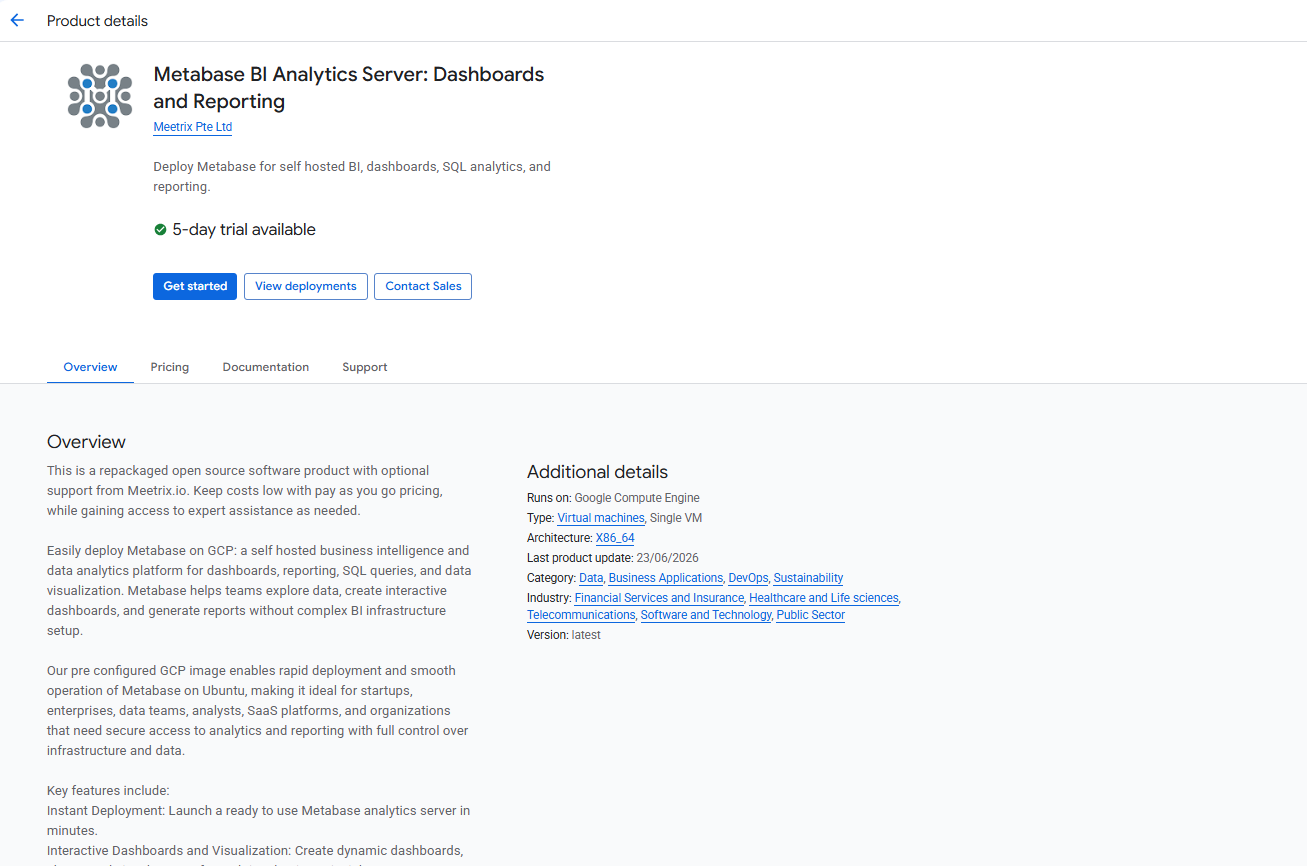Open Software and Technology industry link
The width and height of the screenshot is (1307, 866).
706,615
